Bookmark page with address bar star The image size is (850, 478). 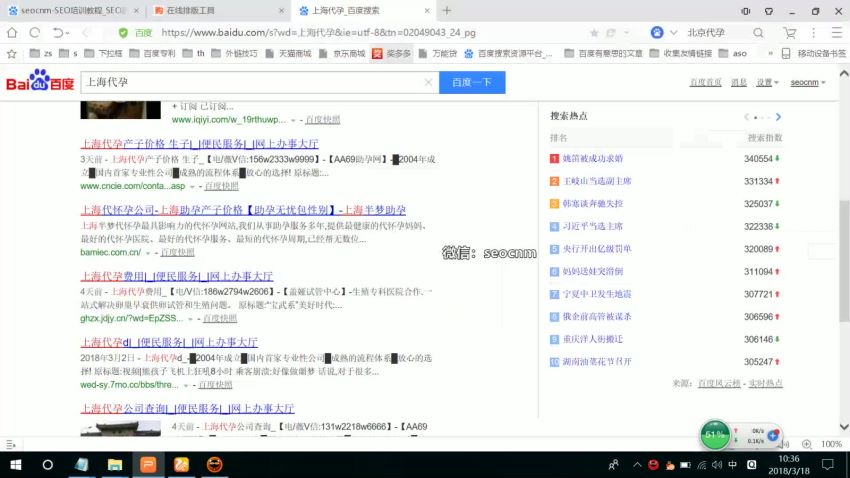[594, 33]
